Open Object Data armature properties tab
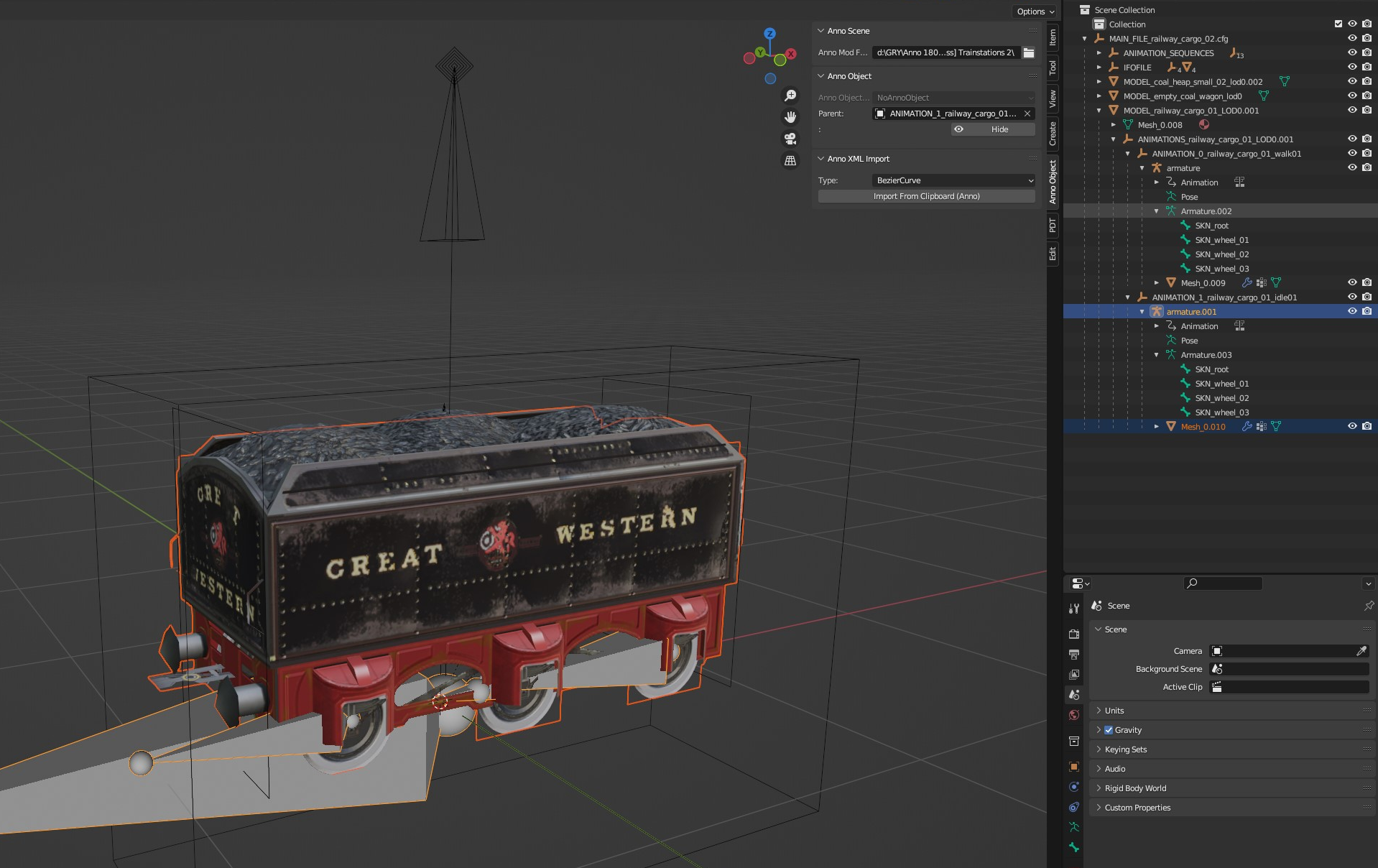 point(1074,827)
